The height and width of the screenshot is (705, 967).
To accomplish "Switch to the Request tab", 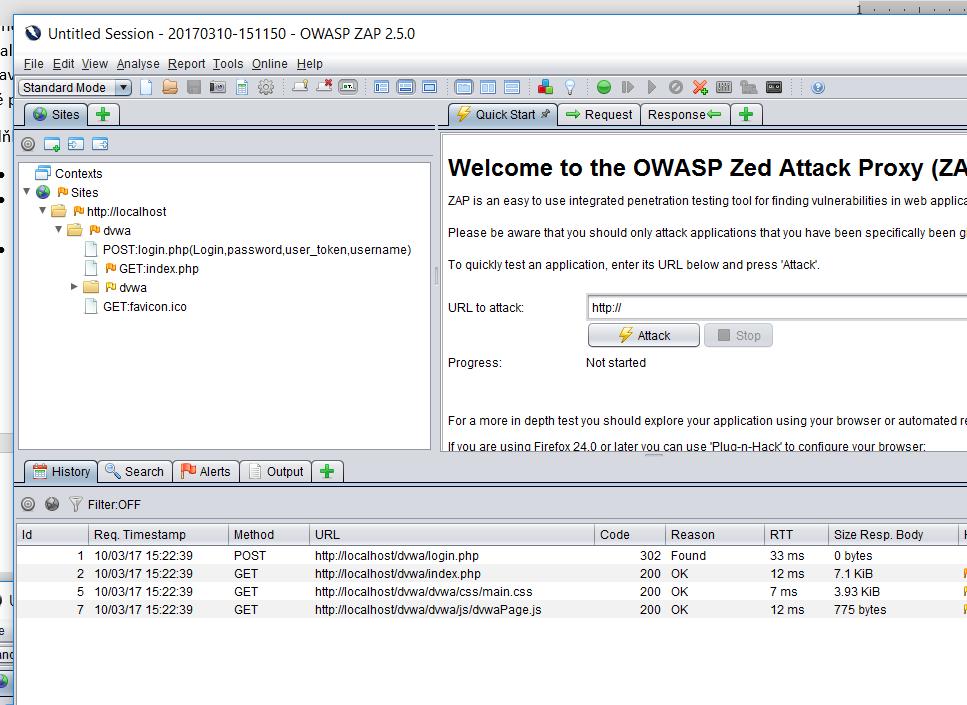I will point(599,115).
